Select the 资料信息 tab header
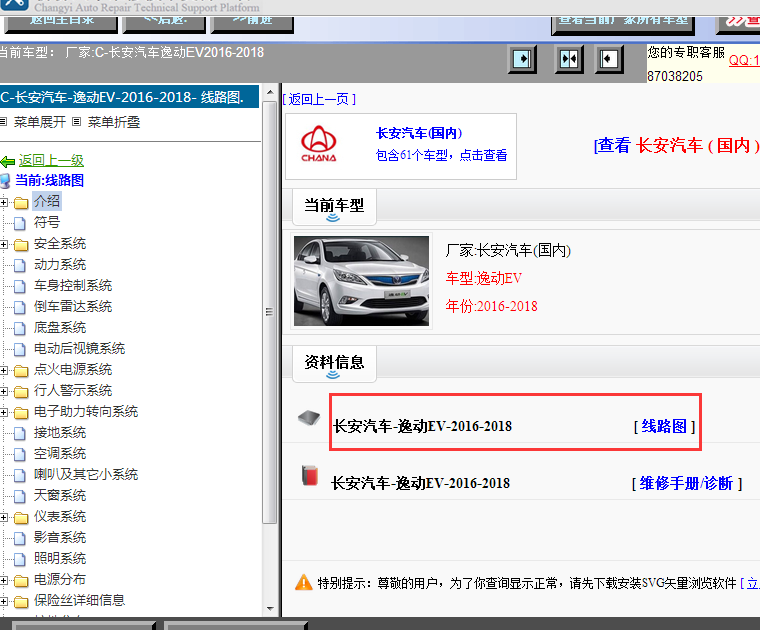 [x=334, y=364]
